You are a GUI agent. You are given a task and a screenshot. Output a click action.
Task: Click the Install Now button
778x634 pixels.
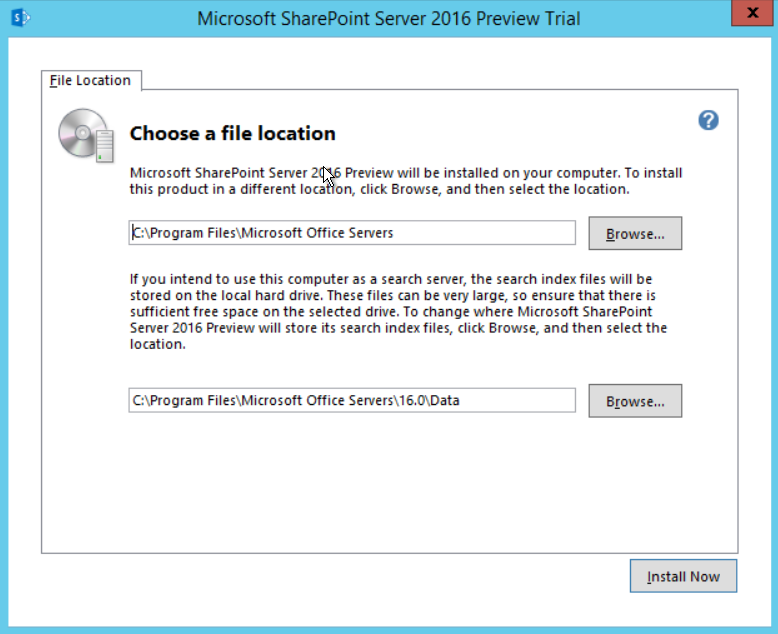pos(683,576)
